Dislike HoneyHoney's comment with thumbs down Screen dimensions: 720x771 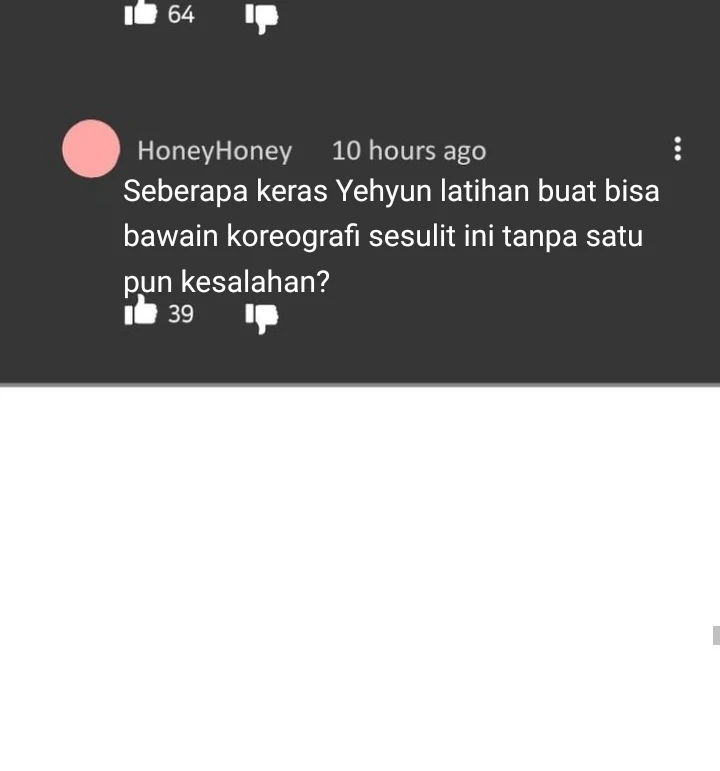(x=262, y=318)
